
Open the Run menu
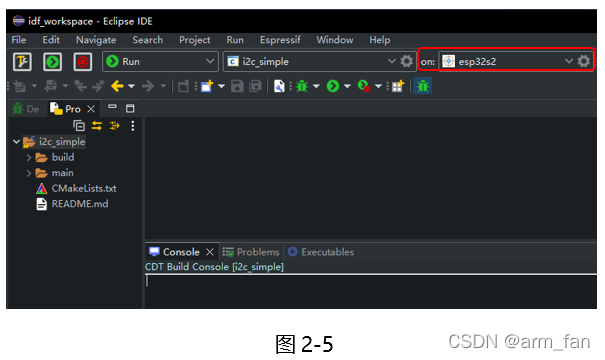[x=235, y=40]
